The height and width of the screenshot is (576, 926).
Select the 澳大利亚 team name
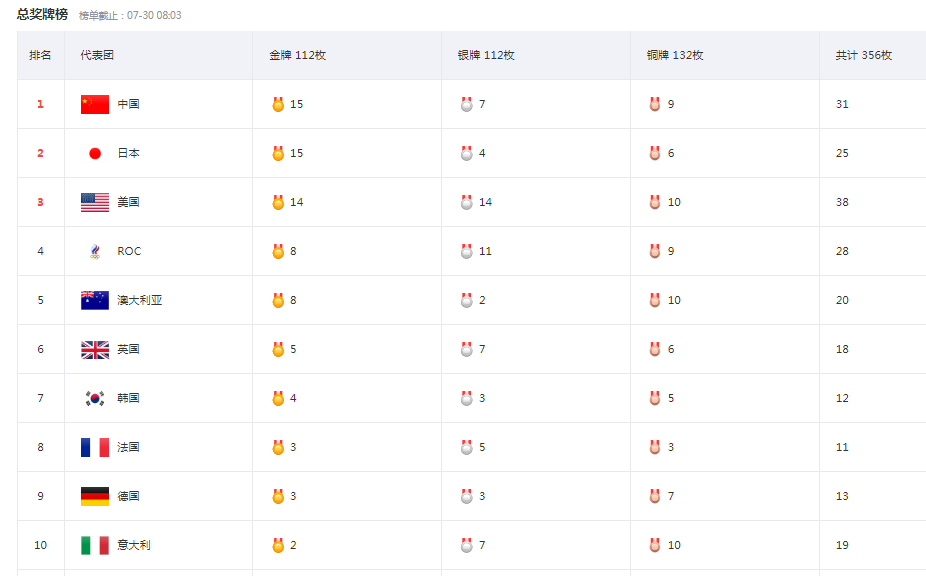click(x=139, y=301)
